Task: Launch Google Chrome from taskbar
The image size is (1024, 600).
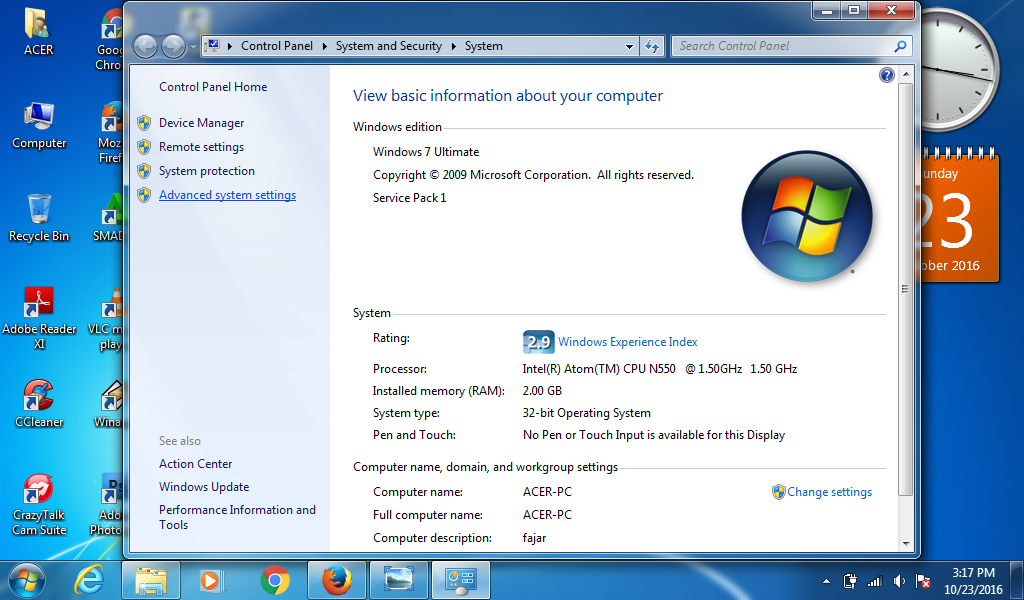Action: 275,580
